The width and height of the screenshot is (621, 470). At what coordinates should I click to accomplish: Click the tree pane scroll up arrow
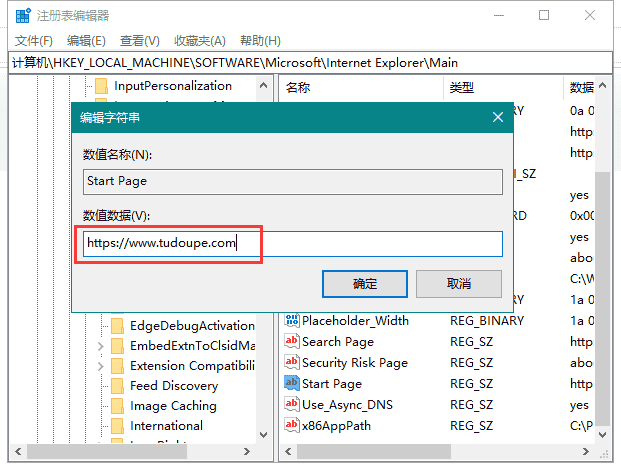pos(263,85)
